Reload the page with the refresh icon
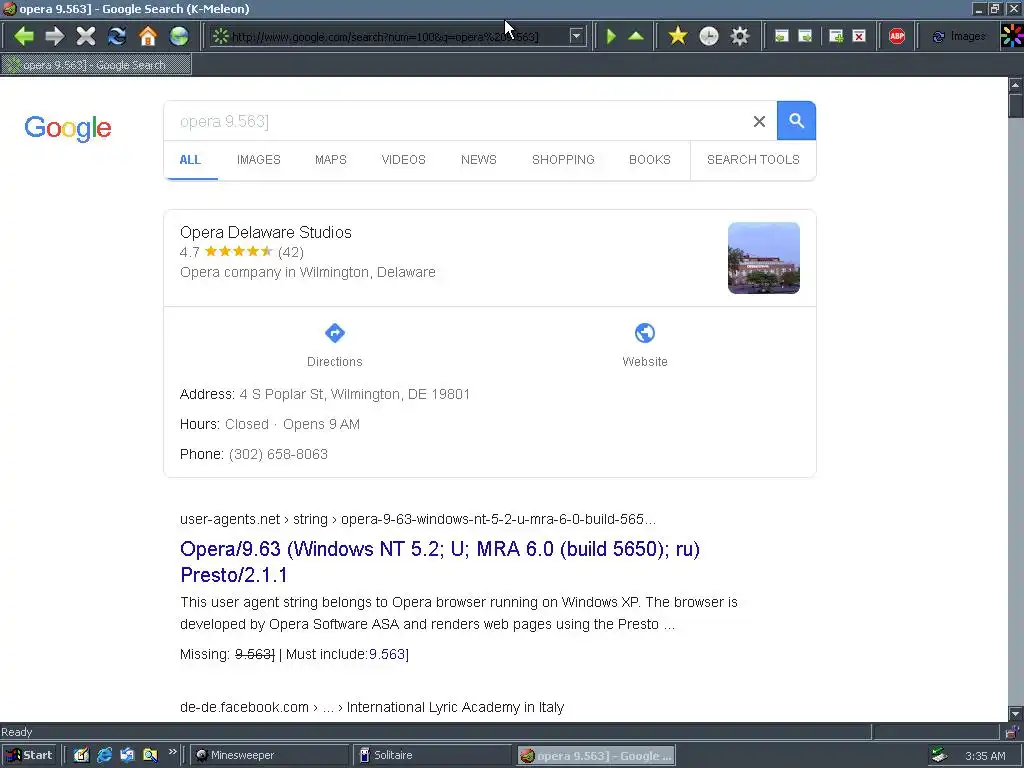 coord(117,36)
